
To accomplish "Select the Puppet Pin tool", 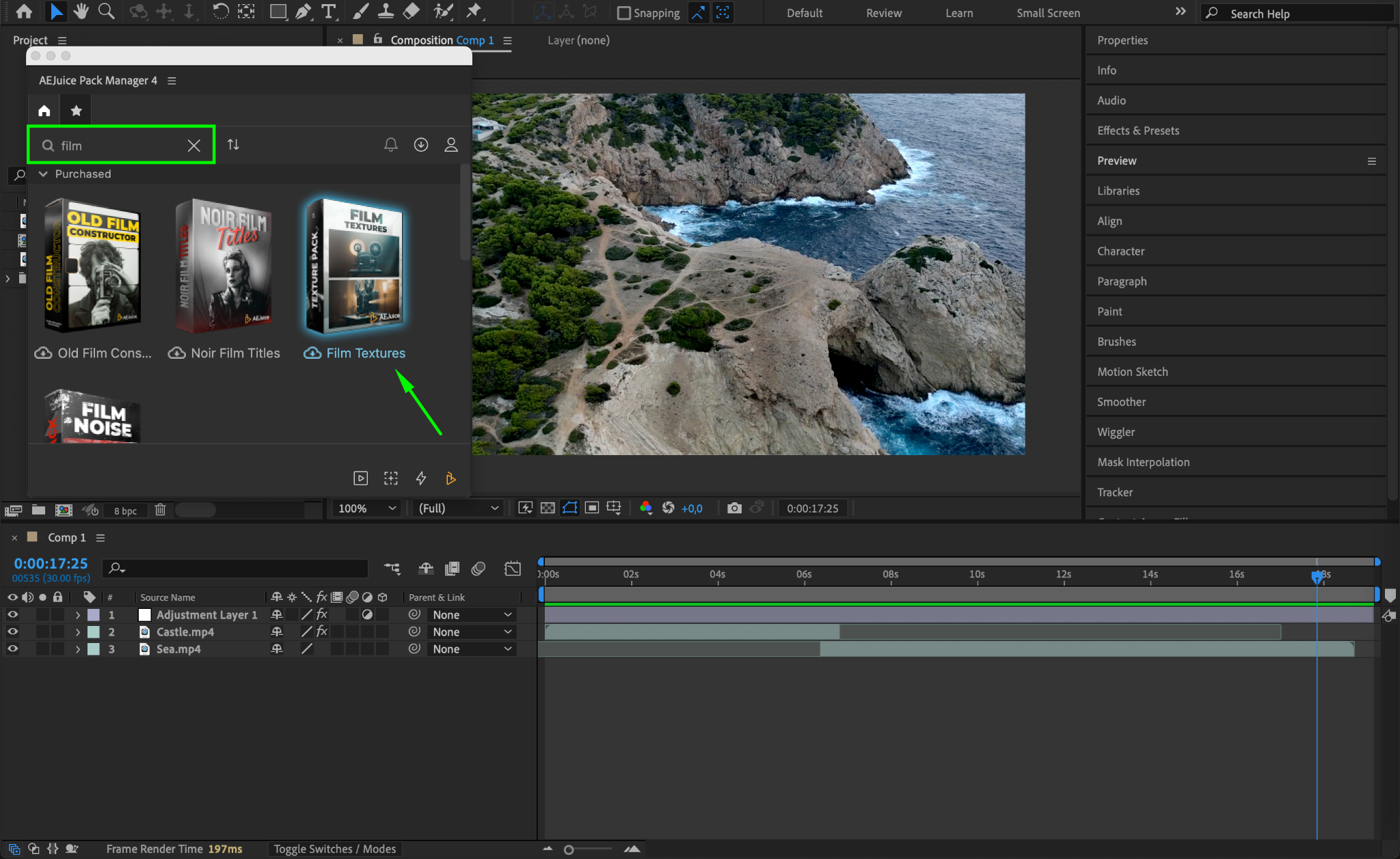I will (473, 12).
